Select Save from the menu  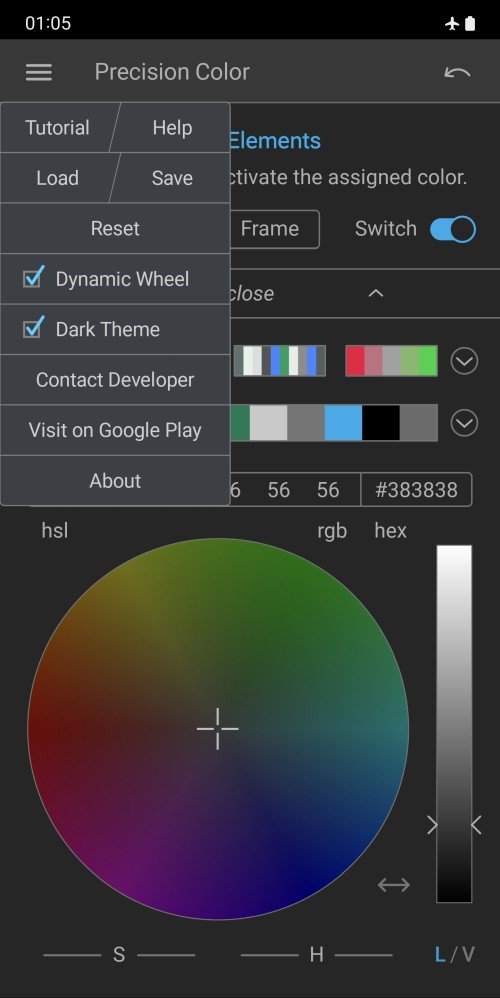(172, 178)
